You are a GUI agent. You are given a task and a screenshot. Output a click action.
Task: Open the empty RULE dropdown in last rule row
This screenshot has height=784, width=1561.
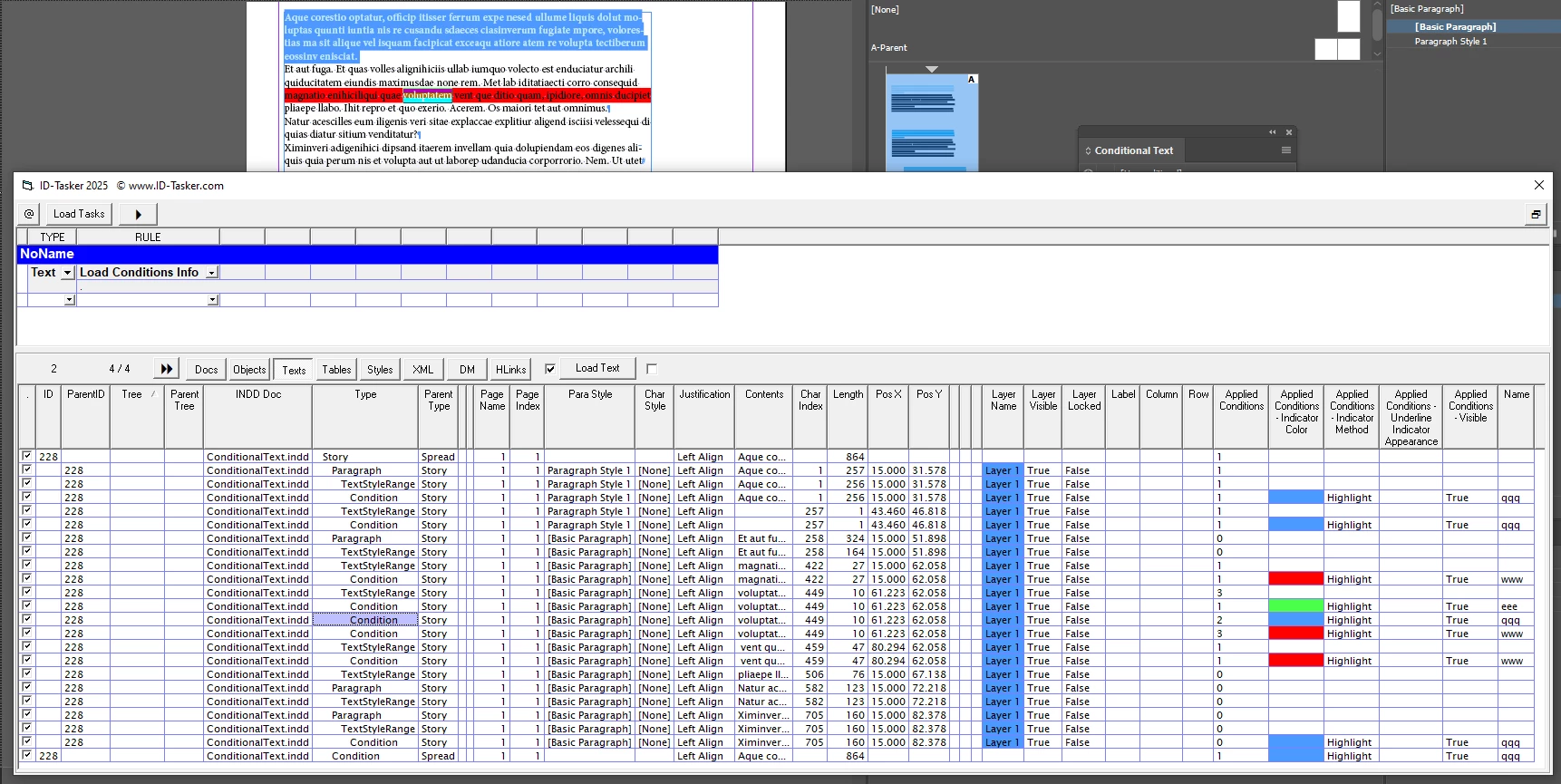tap(213, 300)
